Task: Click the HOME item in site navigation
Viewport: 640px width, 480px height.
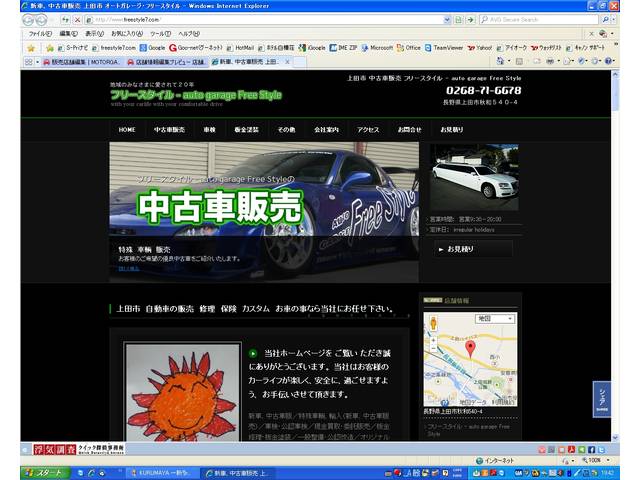Action: (x=127, y=130)
